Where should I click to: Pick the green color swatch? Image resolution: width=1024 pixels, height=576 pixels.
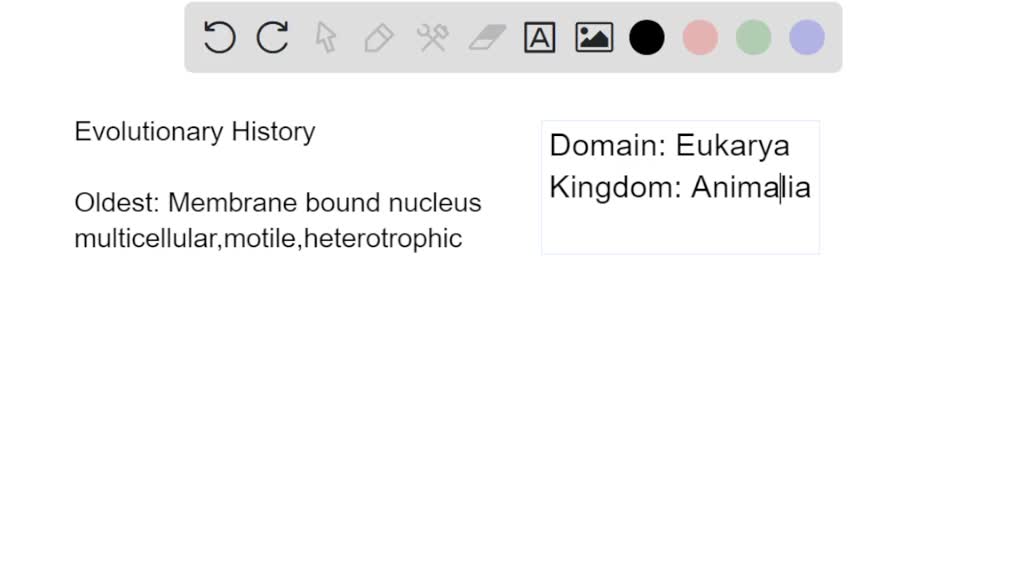coord(753,37)
